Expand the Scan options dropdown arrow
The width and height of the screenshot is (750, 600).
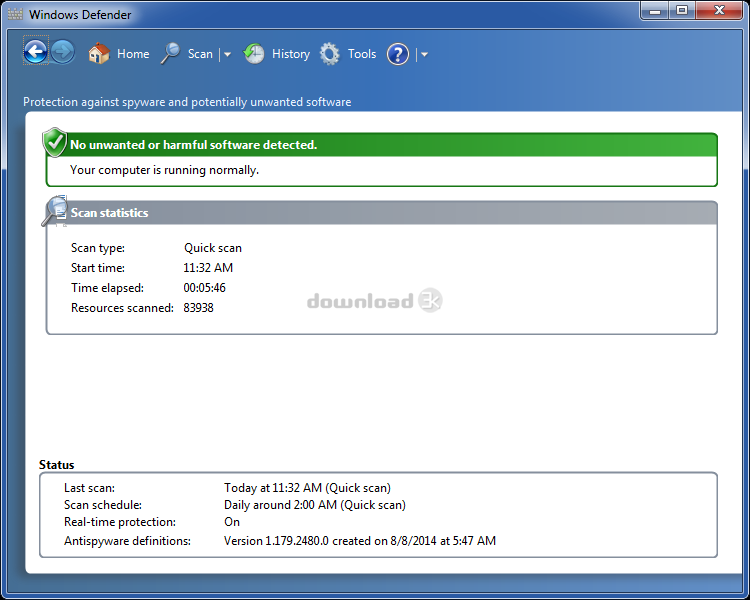point(227,55)
